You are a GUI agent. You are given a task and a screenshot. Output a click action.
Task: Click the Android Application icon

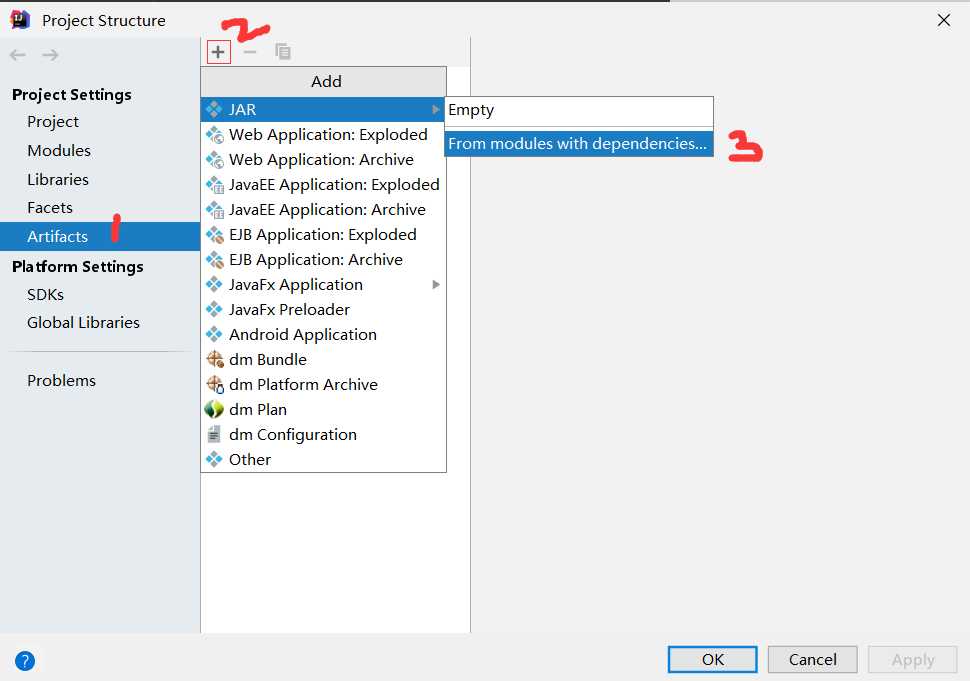pyautogui.click(x=214, y=335)
